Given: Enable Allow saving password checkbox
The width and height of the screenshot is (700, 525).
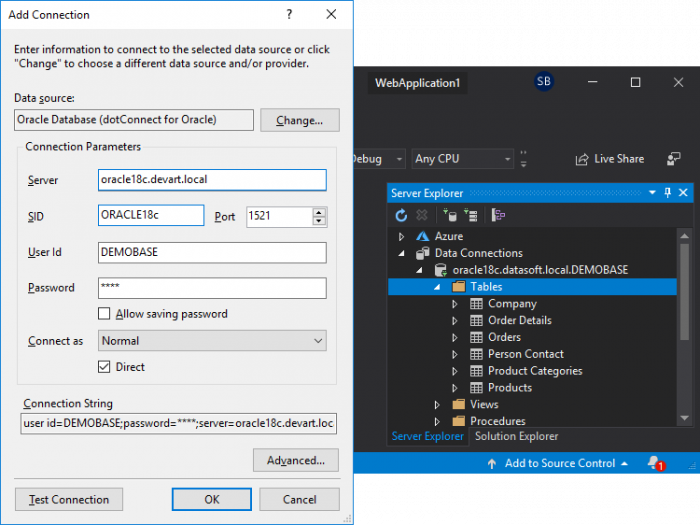Looking at the screenshot, I should coord(104,313).
